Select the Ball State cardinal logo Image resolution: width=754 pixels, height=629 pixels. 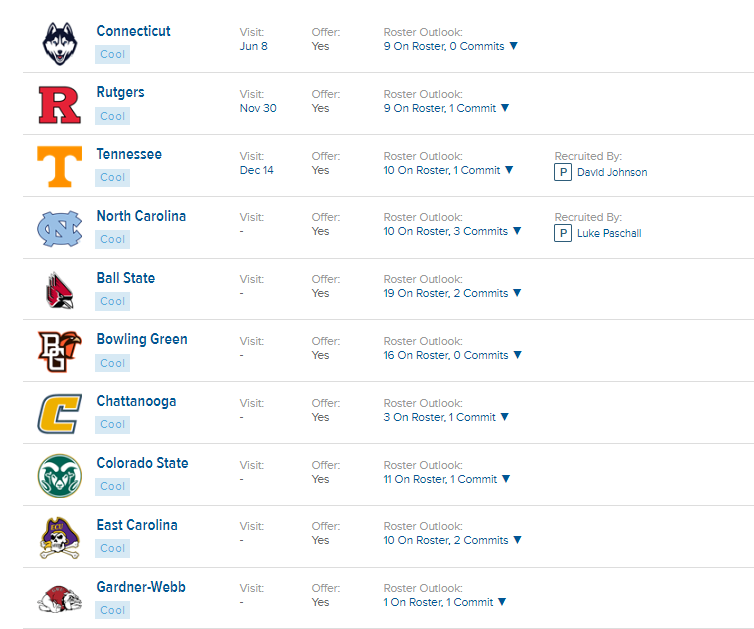(60, 290)
